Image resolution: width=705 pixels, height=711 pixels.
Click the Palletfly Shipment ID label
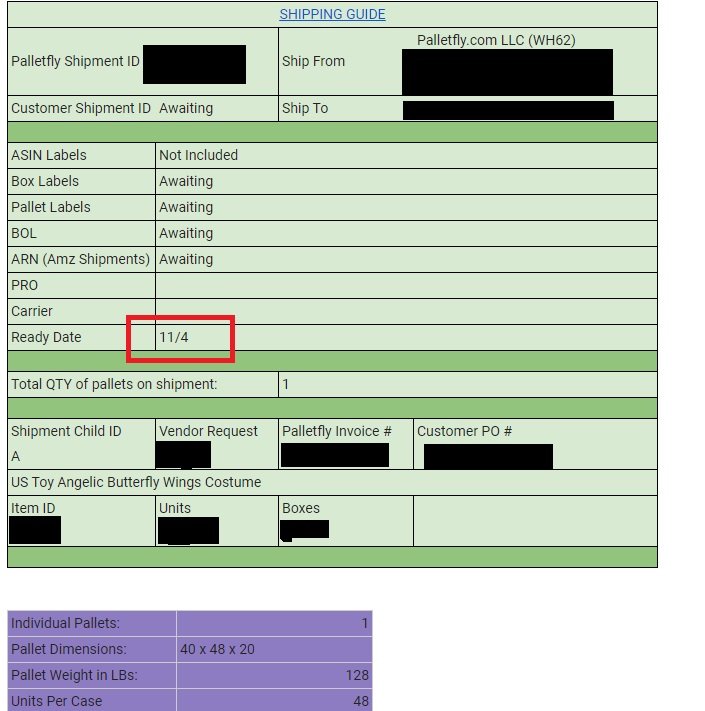pos(75,61)
